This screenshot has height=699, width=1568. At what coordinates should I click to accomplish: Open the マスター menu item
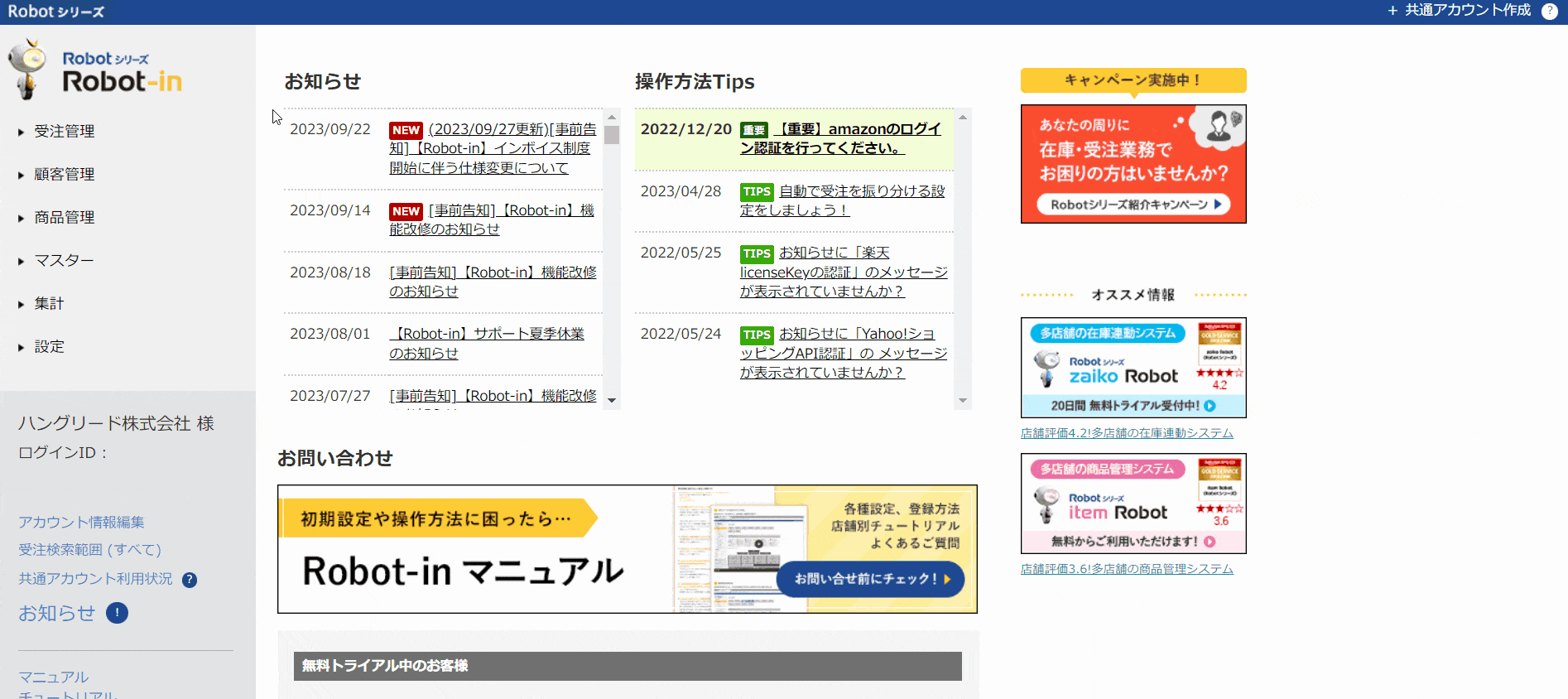point(64,261)
